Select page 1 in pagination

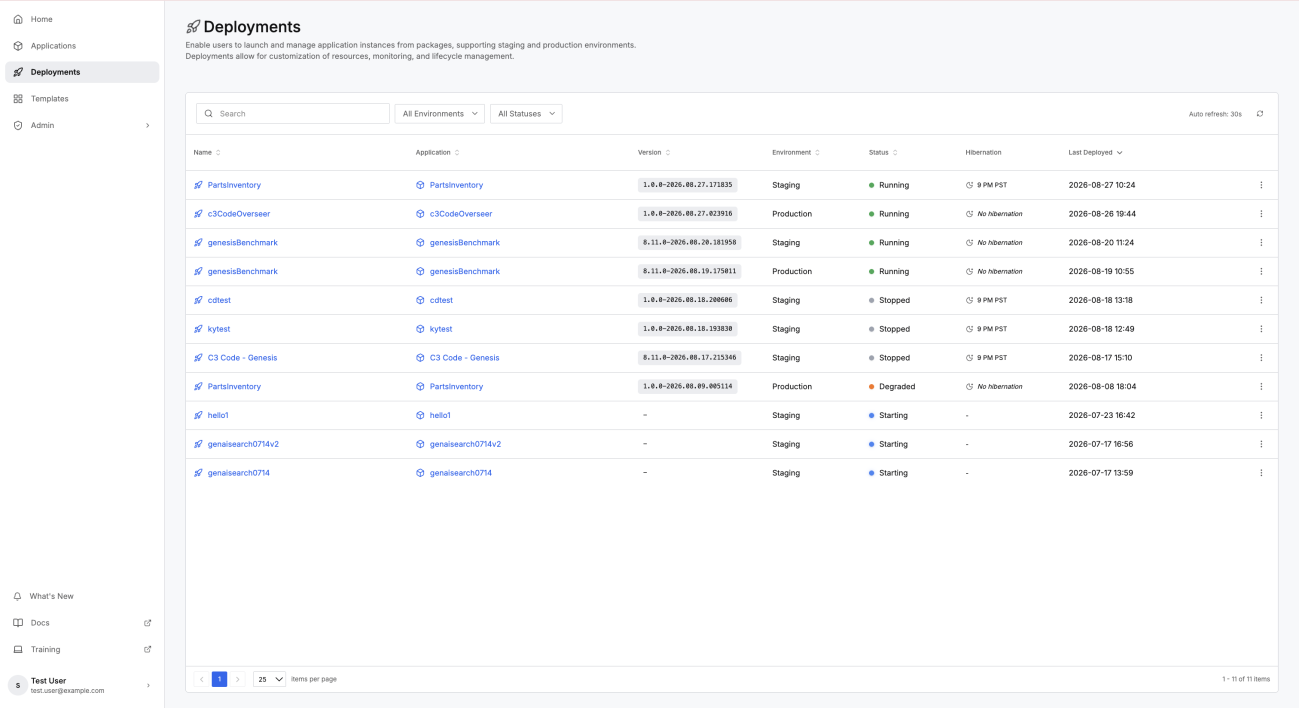tap(219, 679)
